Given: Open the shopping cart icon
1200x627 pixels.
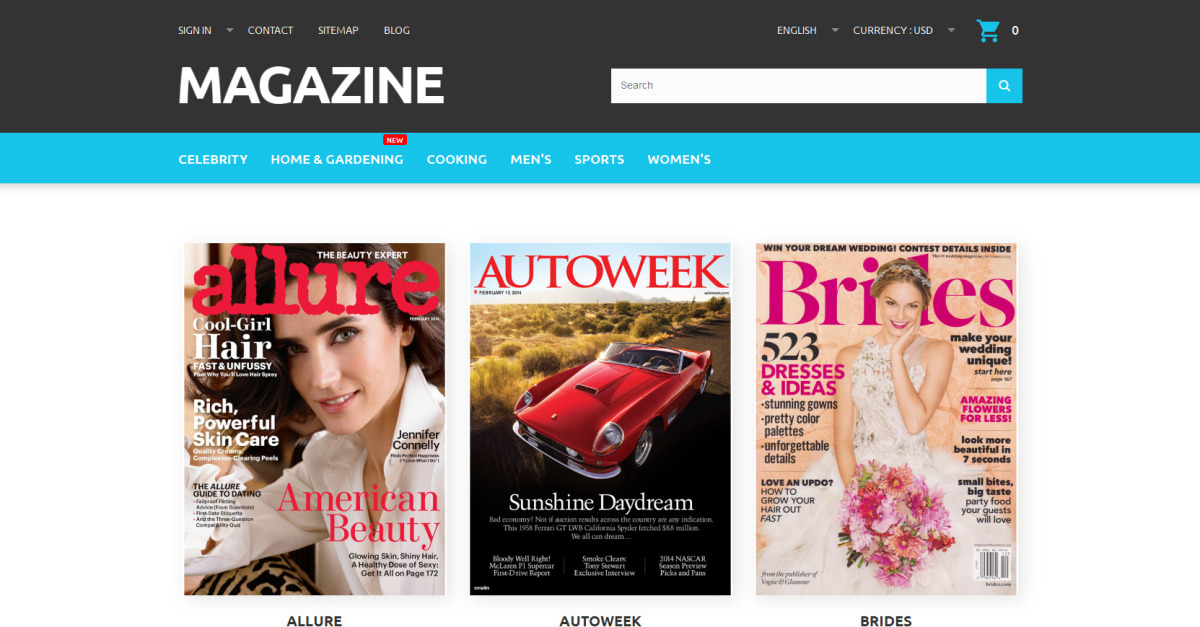Looking at the screenshot, I should [x=988, y=30].
